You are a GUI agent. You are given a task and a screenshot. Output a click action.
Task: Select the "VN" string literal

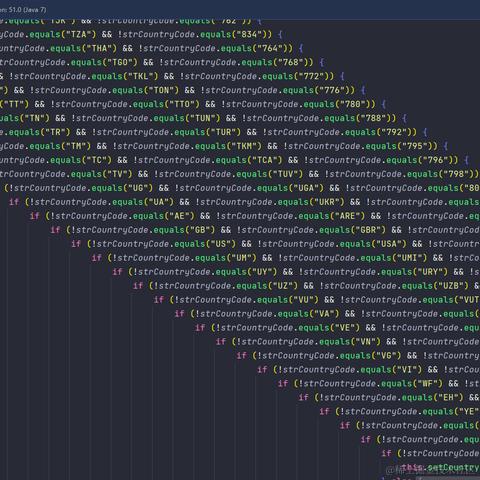(365, 342)
